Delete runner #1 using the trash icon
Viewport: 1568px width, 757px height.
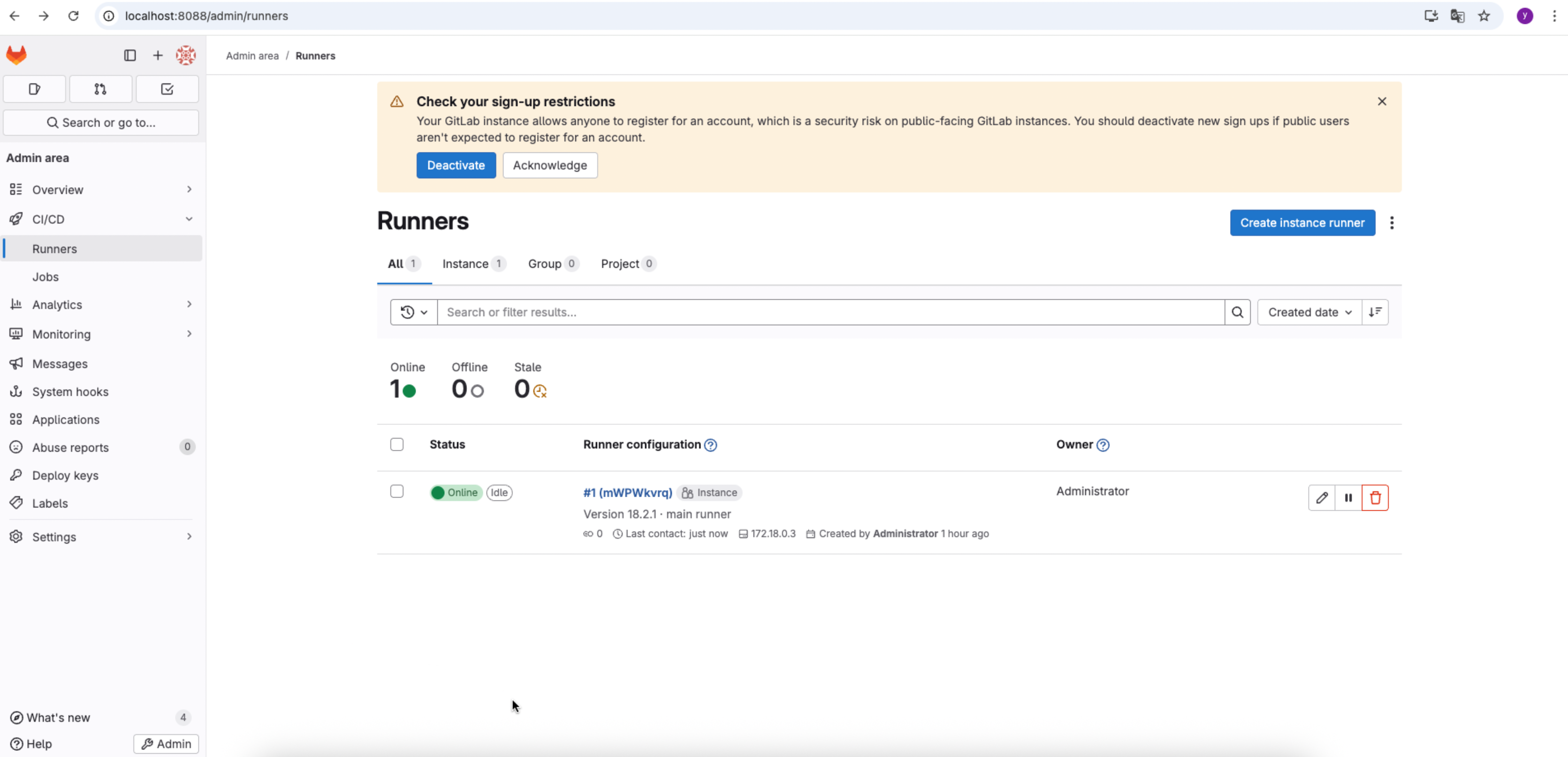[1374, 498]
